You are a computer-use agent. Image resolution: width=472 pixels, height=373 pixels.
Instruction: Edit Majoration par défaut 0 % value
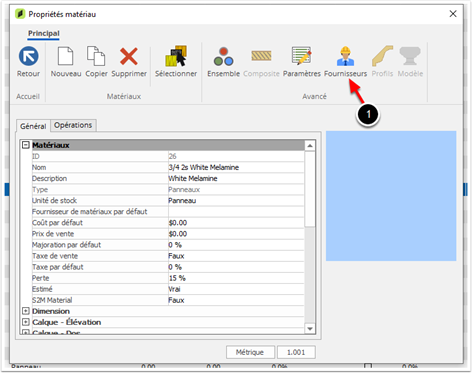[236, 245]
